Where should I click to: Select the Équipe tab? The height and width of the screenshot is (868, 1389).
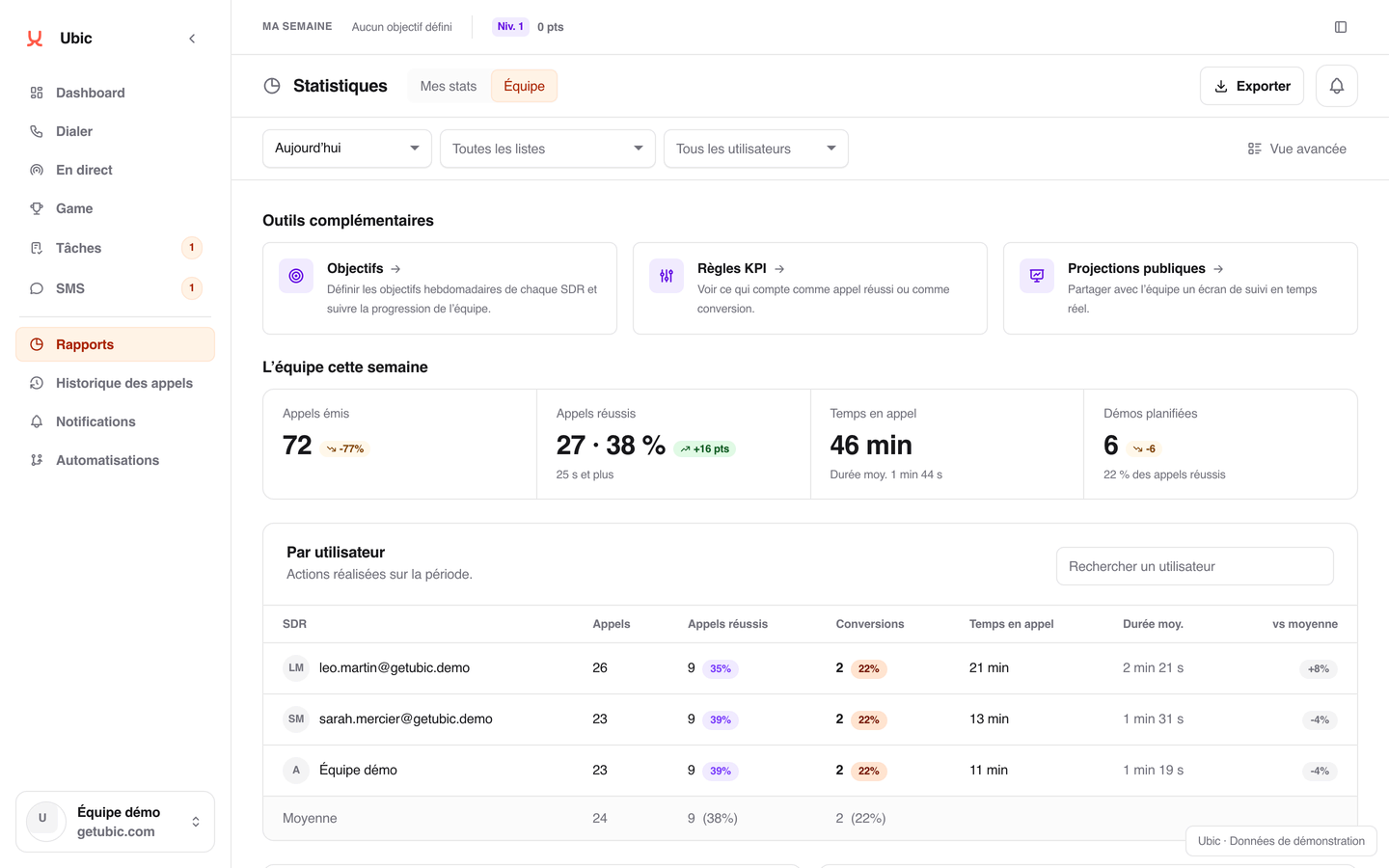[524, 86]
